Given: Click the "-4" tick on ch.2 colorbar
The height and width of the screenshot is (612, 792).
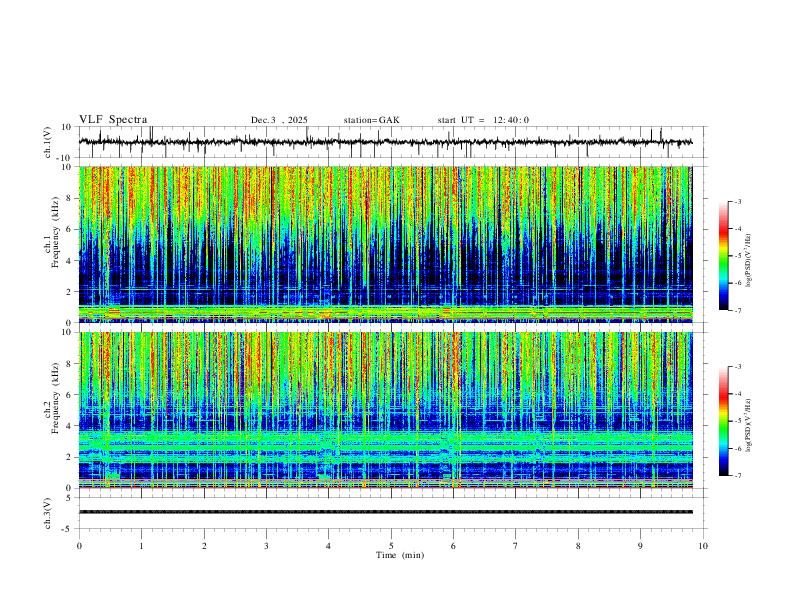Looking at the screenshot, I should pos(737,394).
